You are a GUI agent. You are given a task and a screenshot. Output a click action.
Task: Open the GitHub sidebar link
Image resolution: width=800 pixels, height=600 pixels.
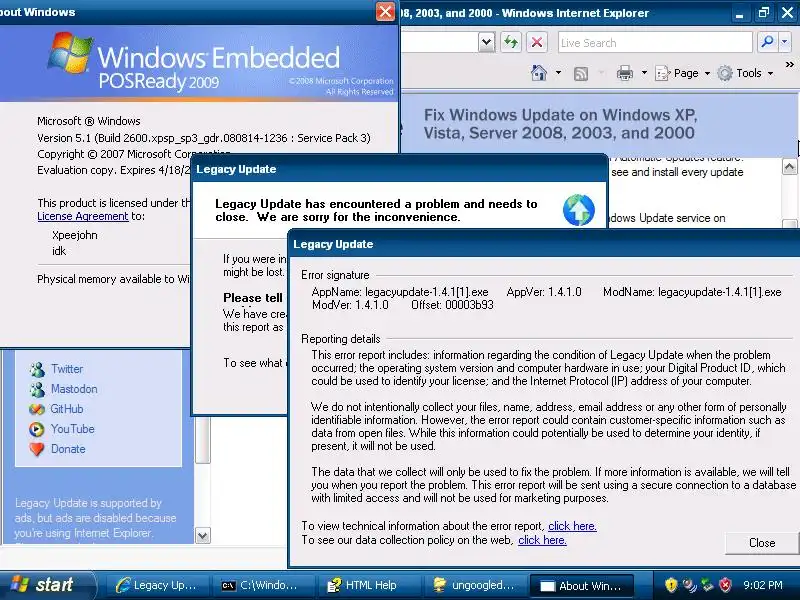tap(67, 409)
